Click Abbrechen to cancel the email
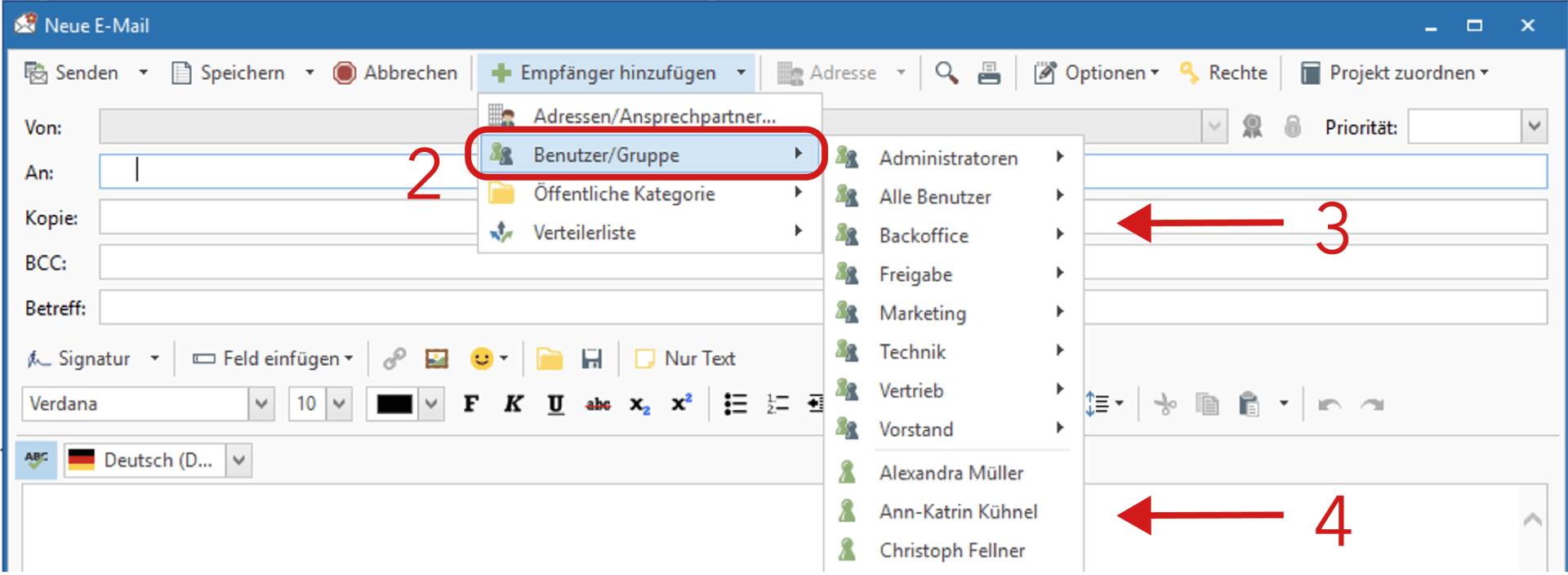 pyautogui.click(x=395, y=73)
